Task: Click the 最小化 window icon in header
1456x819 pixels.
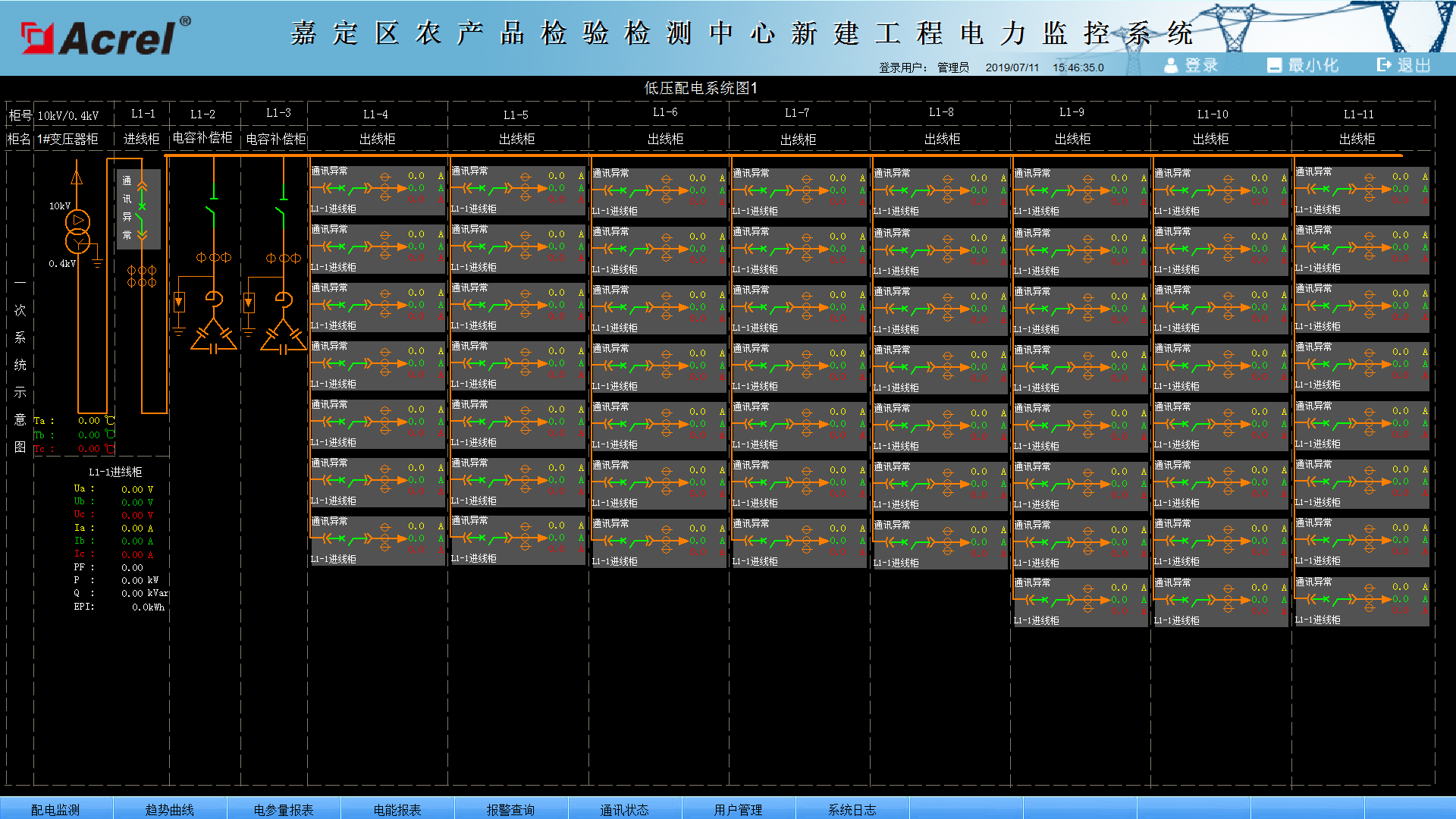Action: click(x=1275, y=65)
